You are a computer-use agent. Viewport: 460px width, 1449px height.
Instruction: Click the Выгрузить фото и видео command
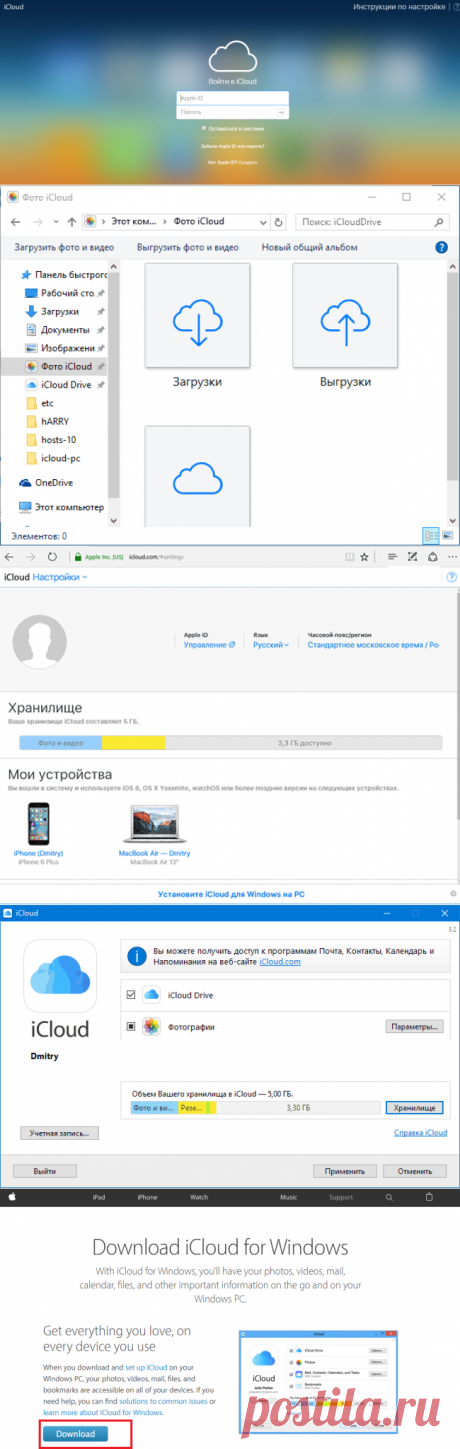click(x=188, y=247)
